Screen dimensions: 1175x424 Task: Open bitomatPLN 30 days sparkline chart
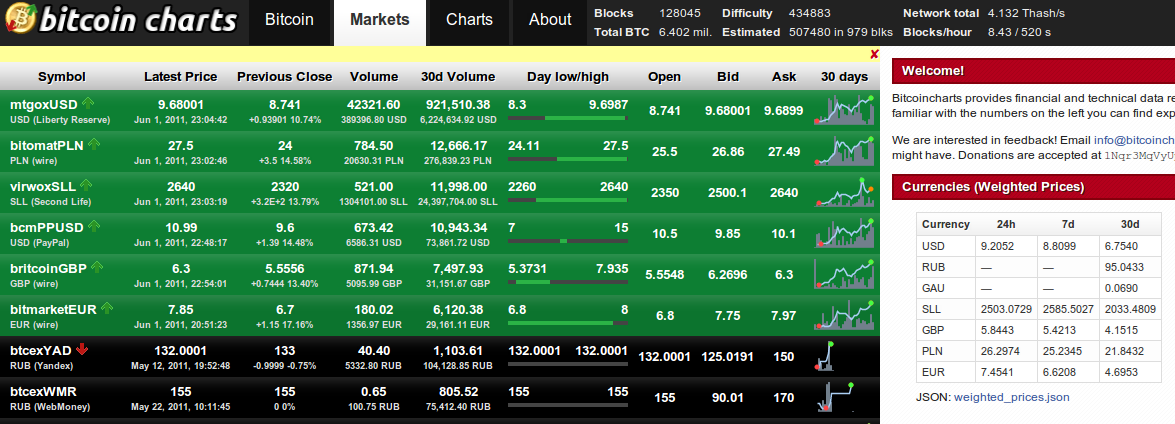(845, 151)
